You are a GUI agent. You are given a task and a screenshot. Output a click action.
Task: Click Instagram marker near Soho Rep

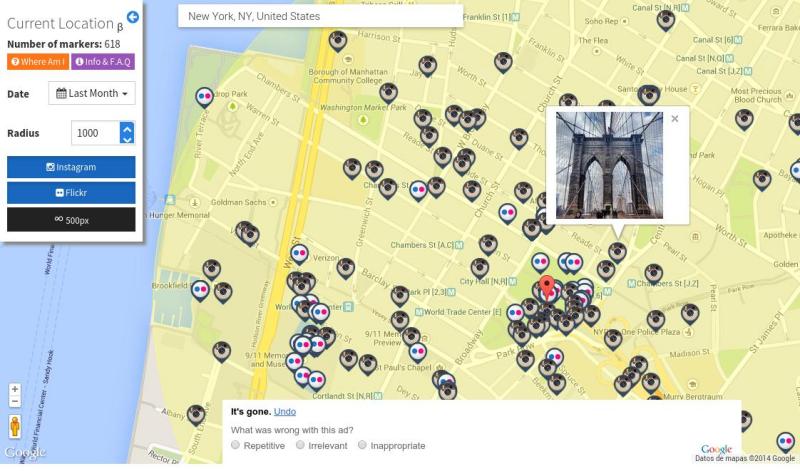point(666,20)
